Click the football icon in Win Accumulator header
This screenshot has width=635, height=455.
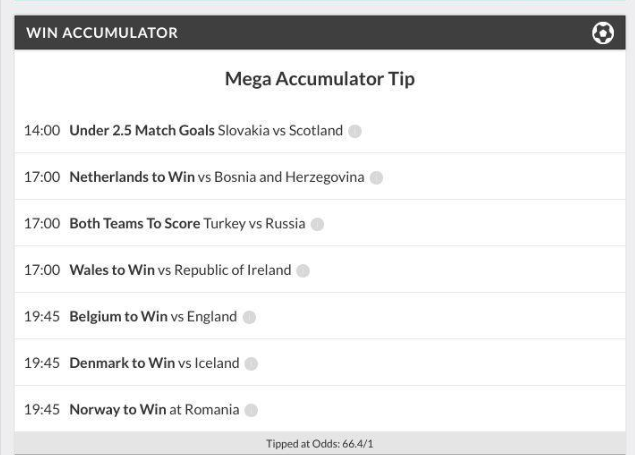(x=603, y=33)
